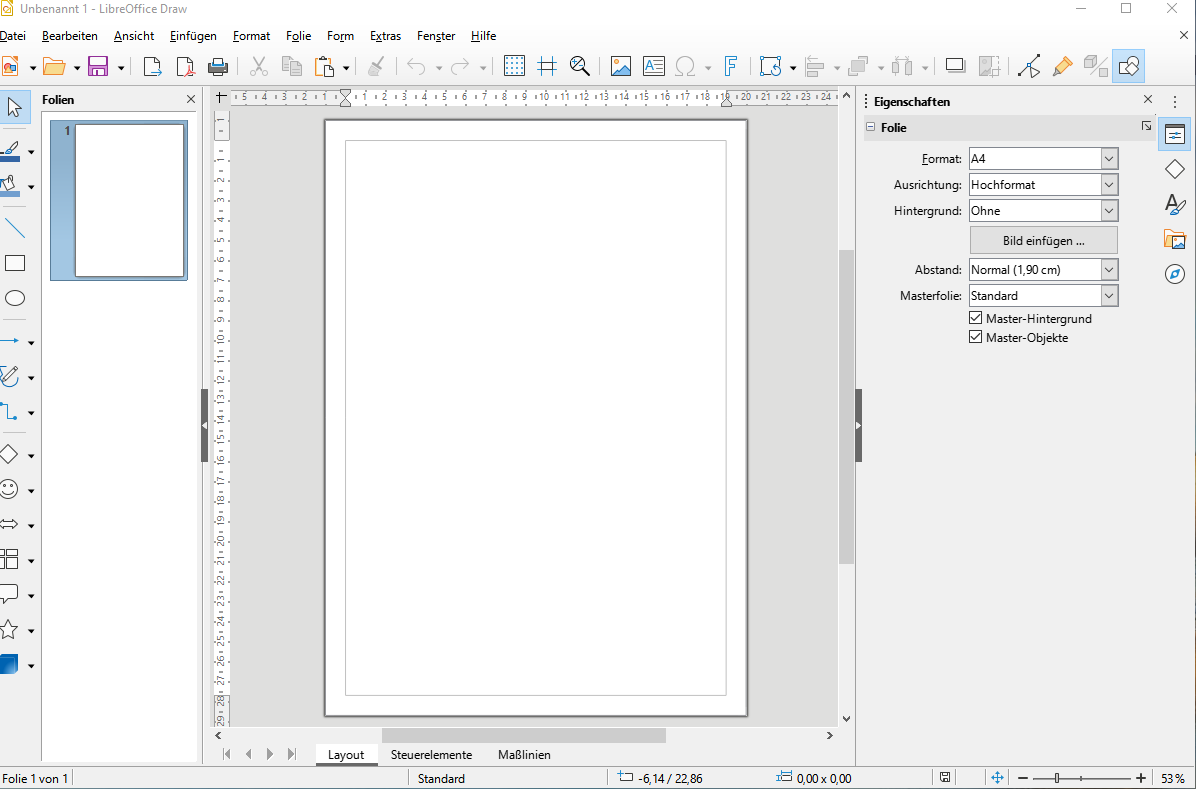The height and width of the screenshot is (789, 1196).
Task: Choose the ellipse shape tool
Action: pos(14,298)
